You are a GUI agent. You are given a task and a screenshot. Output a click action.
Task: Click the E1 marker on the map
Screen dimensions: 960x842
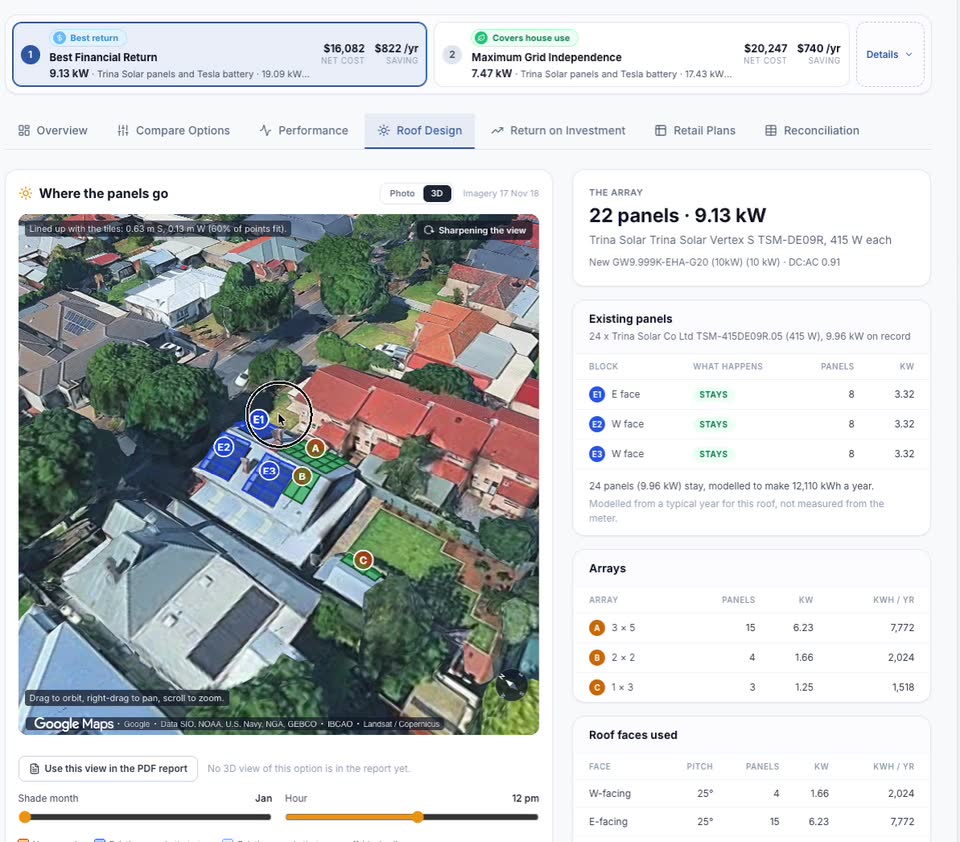(259, 419)
